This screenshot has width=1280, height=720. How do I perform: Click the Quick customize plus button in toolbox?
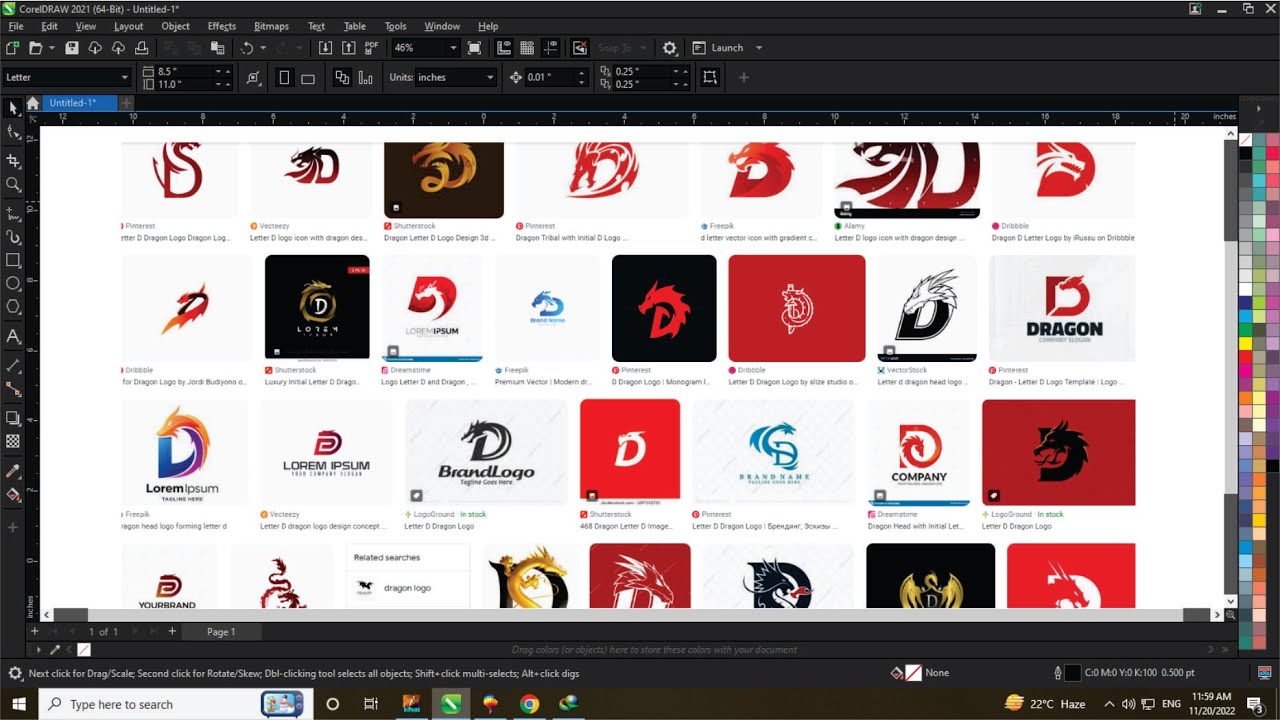pyautogui.click(x=13, y=527)
